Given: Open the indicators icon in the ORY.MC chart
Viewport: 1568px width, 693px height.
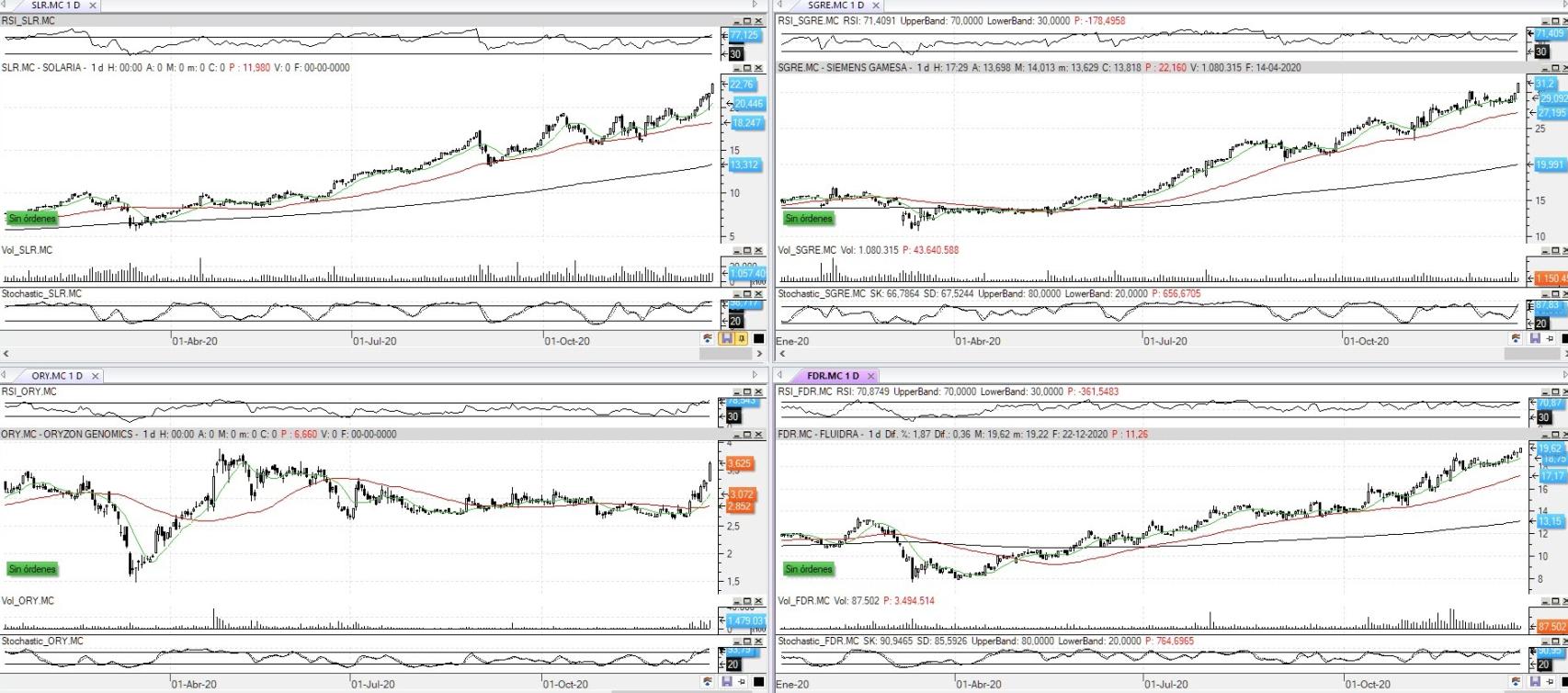Looking at the screenshot, I should click(708, 682).
